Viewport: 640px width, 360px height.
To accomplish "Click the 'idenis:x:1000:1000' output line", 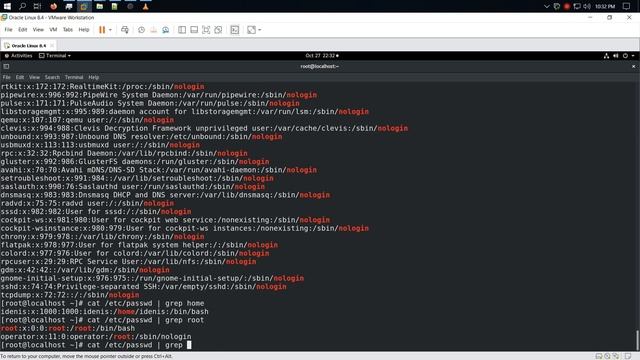I will tap(104, 312).
